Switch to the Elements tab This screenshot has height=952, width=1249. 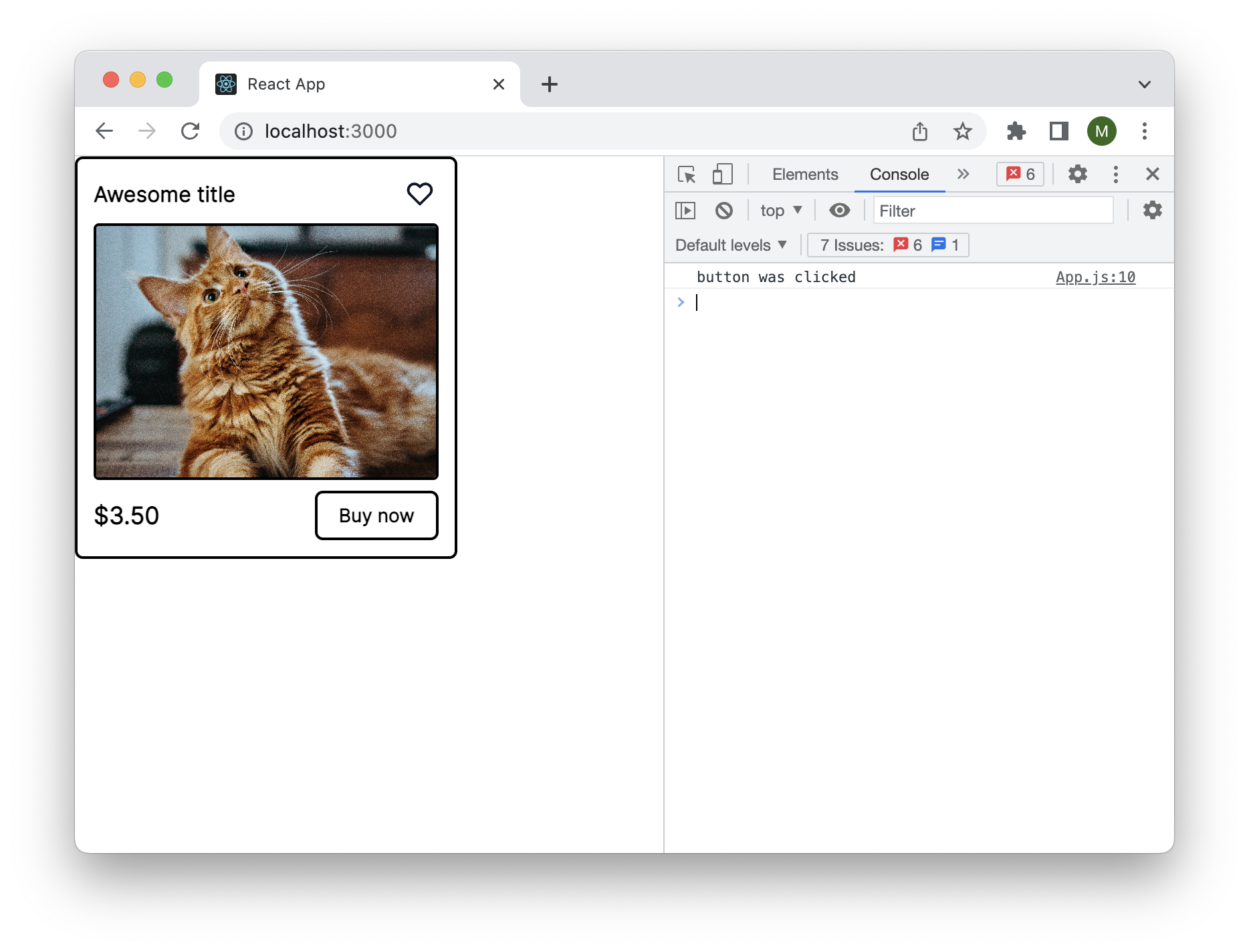[x=804, y=174]
